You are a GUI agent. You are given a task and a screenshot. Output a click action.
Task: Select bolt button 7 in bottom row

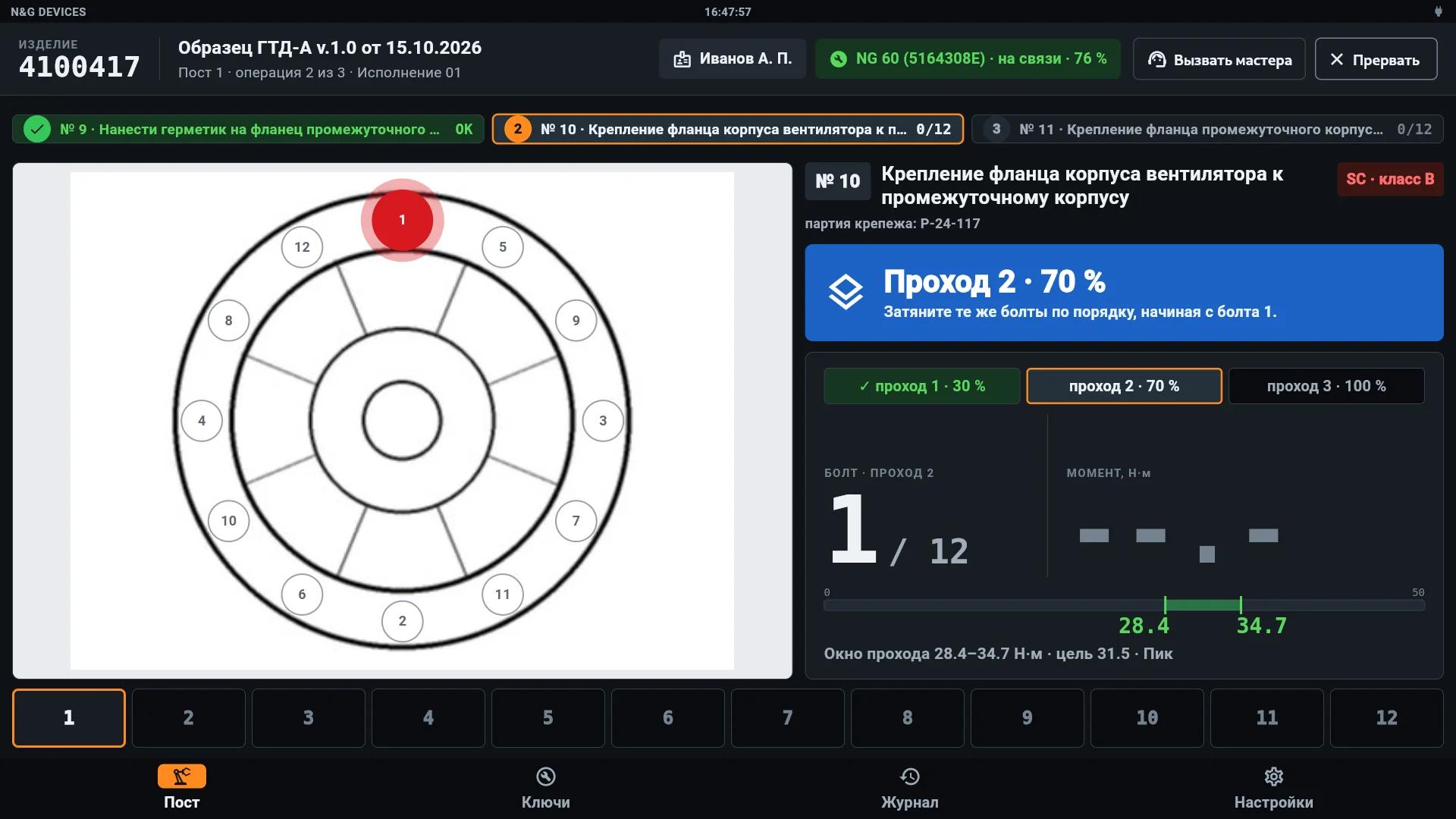coord(788,718)
